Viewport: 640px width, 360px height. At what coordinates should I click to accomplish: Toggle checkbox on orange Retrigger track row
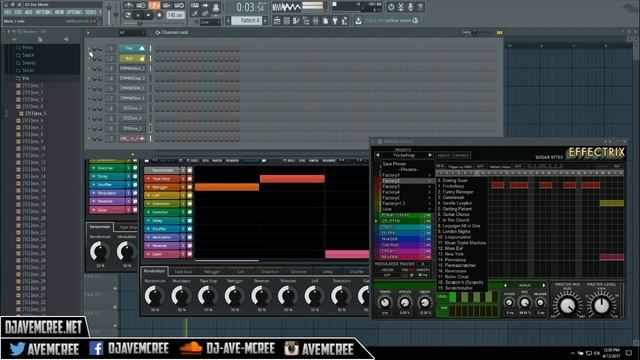click(x=190, y=187)
